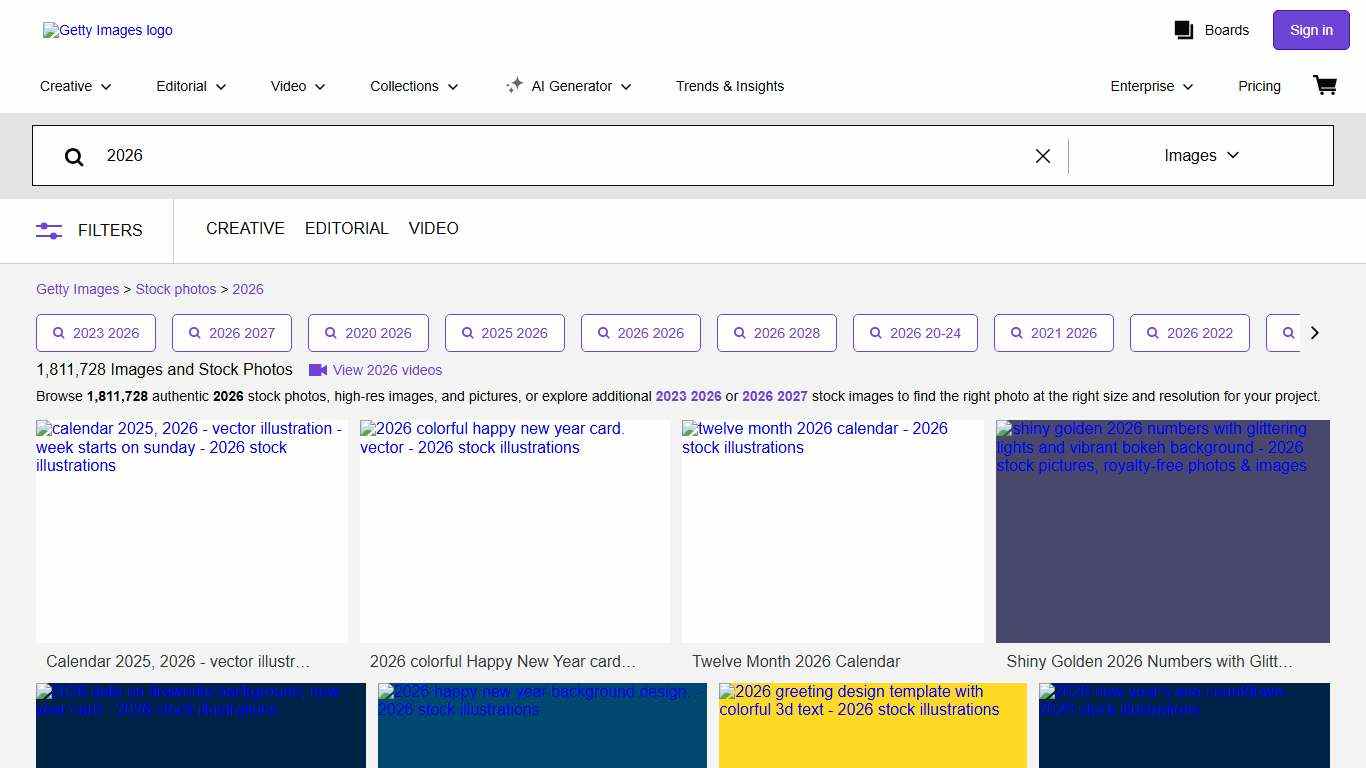Viewport: 1366px width, 768px height.
Task: Click the AI Generator sparkle icon
Action: 514,86
